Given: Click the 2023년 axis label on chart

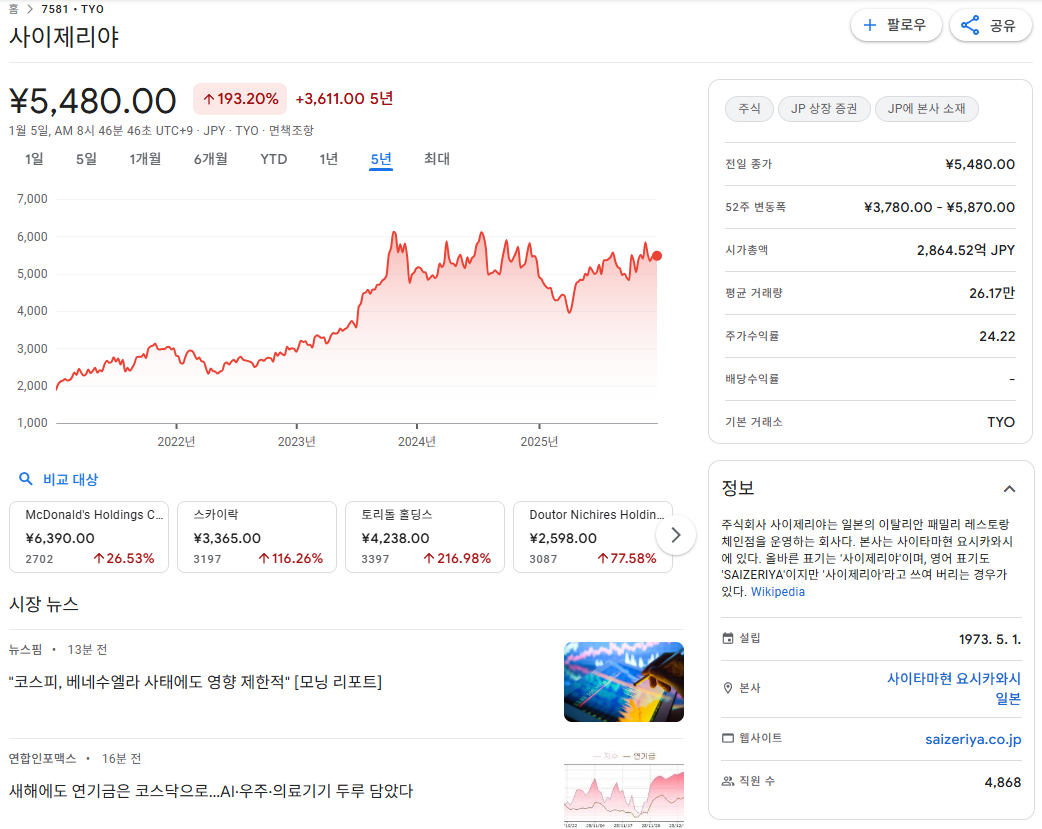Looking at the screenshot, I should pyautogui.click(x=296, y=441).
